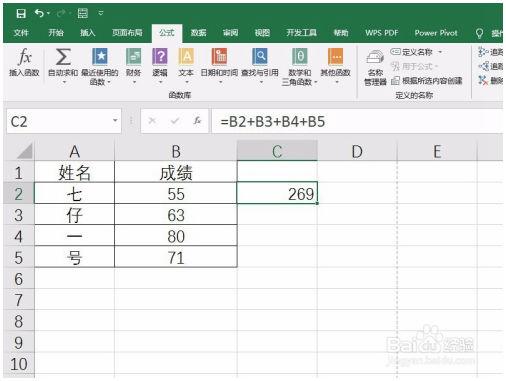The image size is (506, 381).
Task: Select column D header
Action: tap(357, 151)
